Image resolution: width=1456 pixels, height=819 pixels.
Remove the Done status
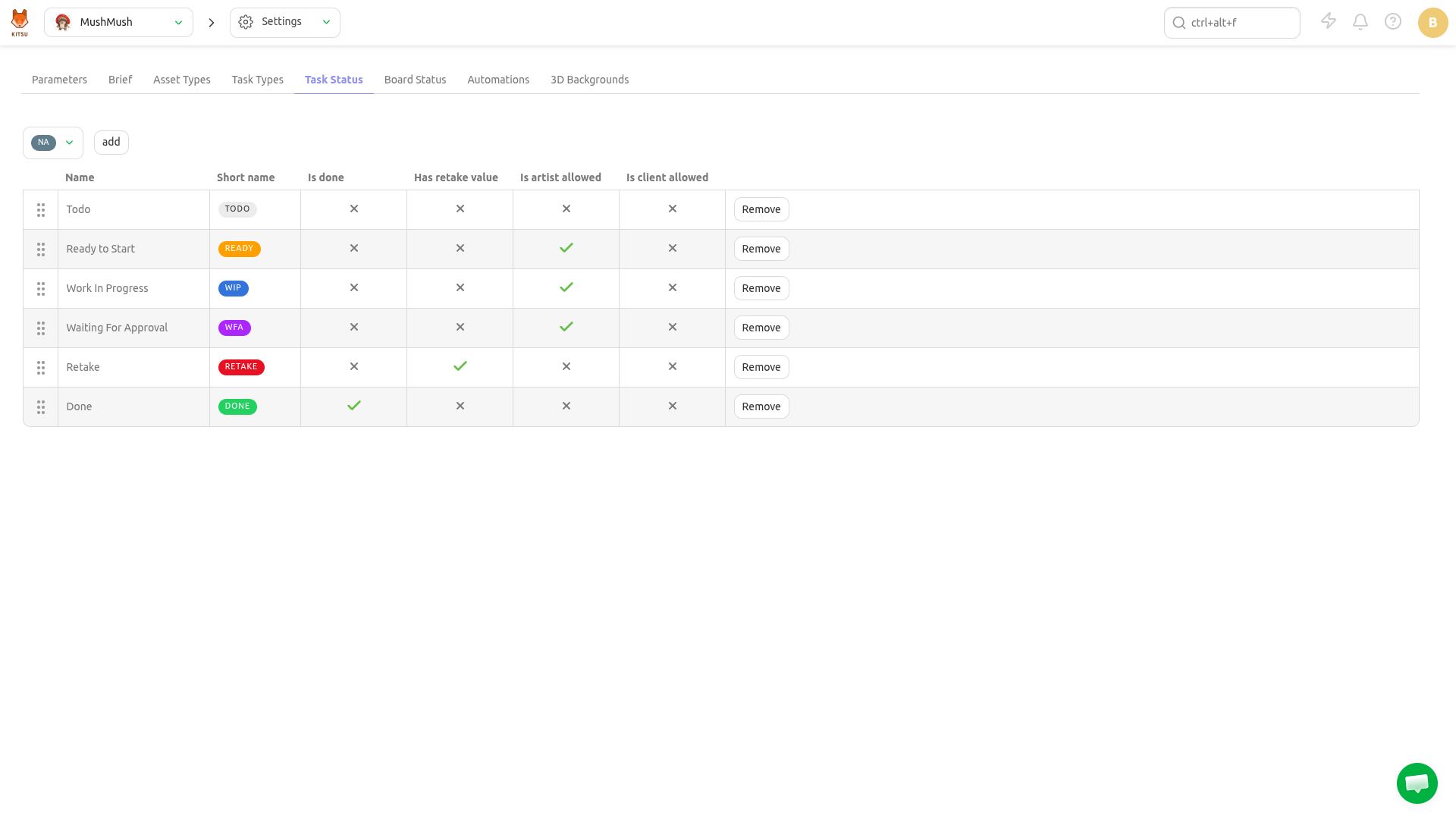(x=761, y=406)
